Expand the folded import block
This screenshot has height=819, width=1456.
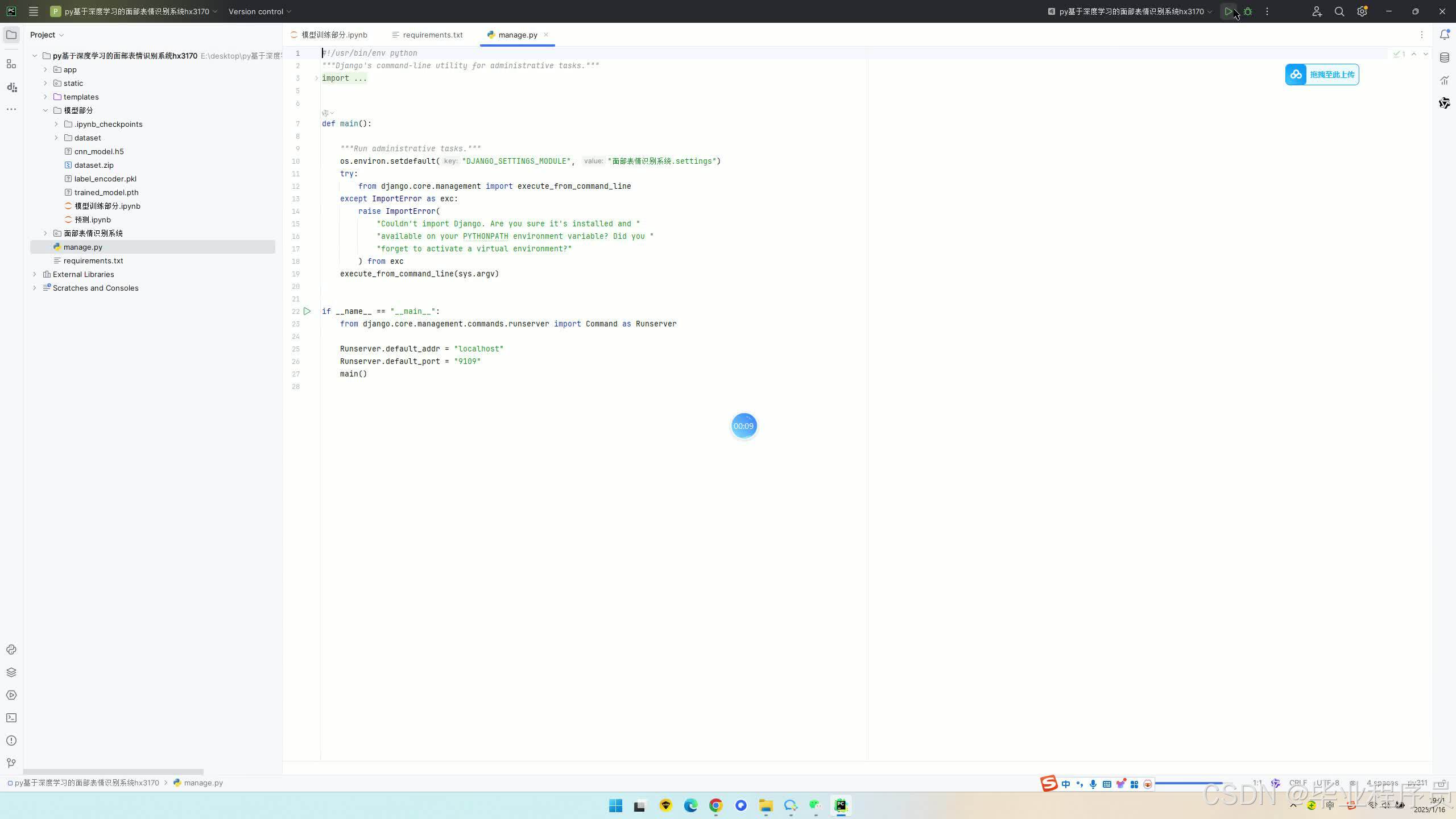317,78
